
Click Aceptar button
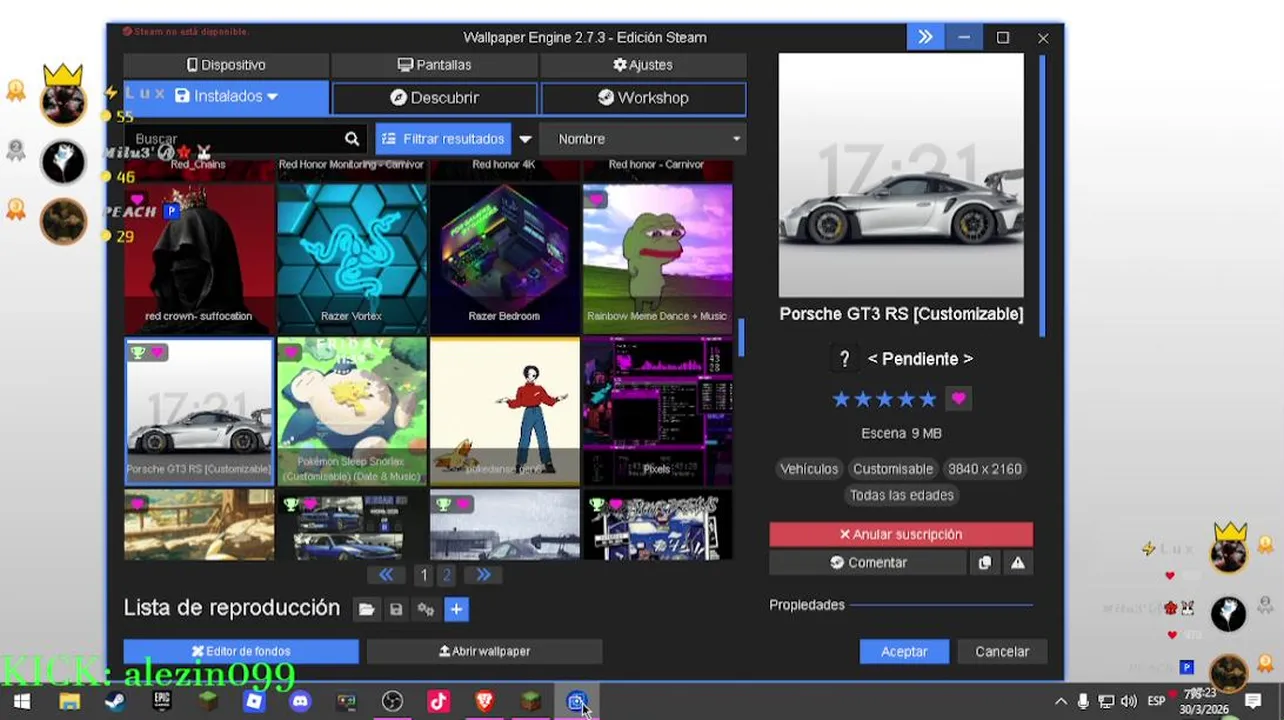(904, 651)
